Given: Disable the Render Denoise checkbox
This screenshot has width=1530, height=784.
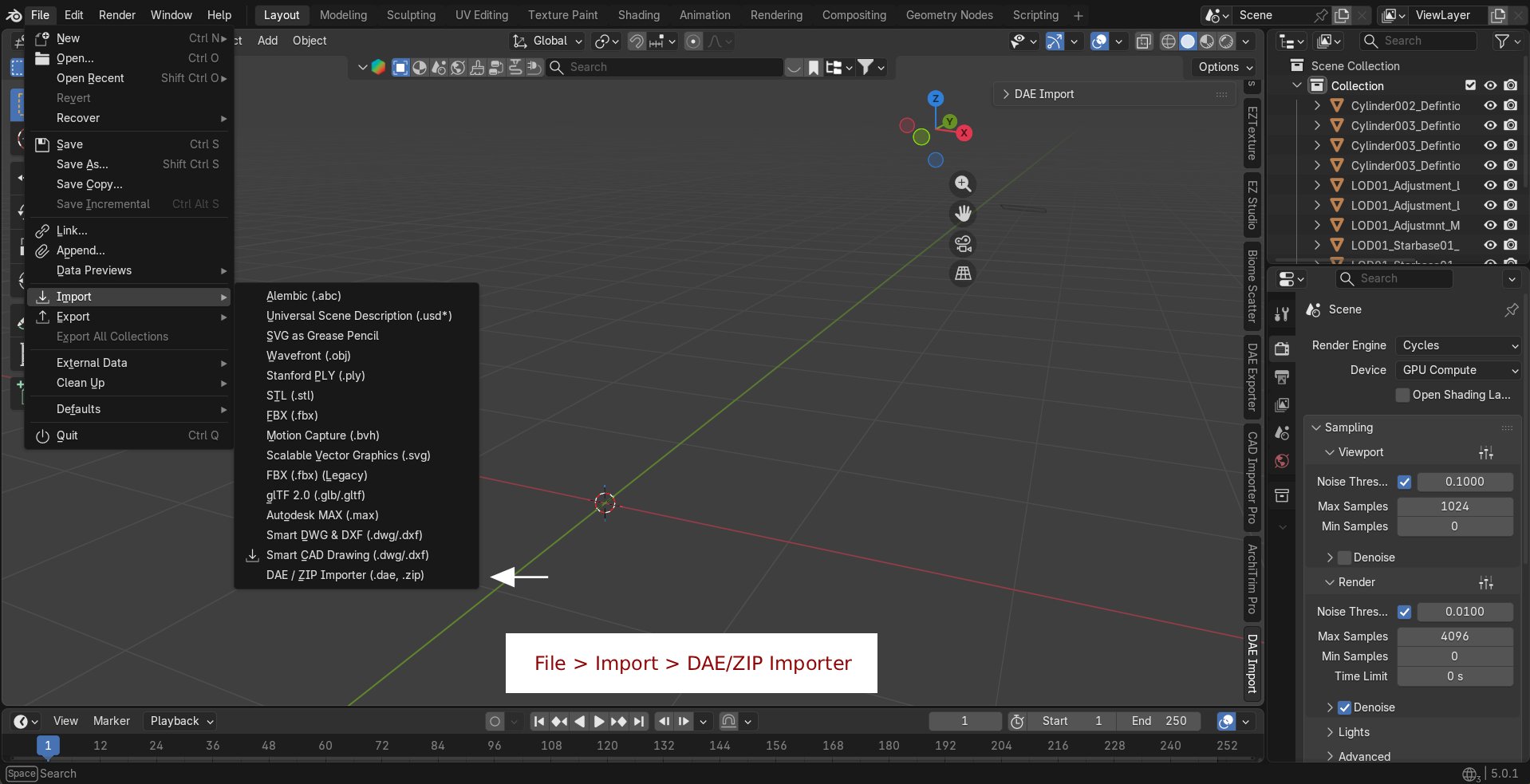Looking at the screenshot, I should coord(1344,707).
